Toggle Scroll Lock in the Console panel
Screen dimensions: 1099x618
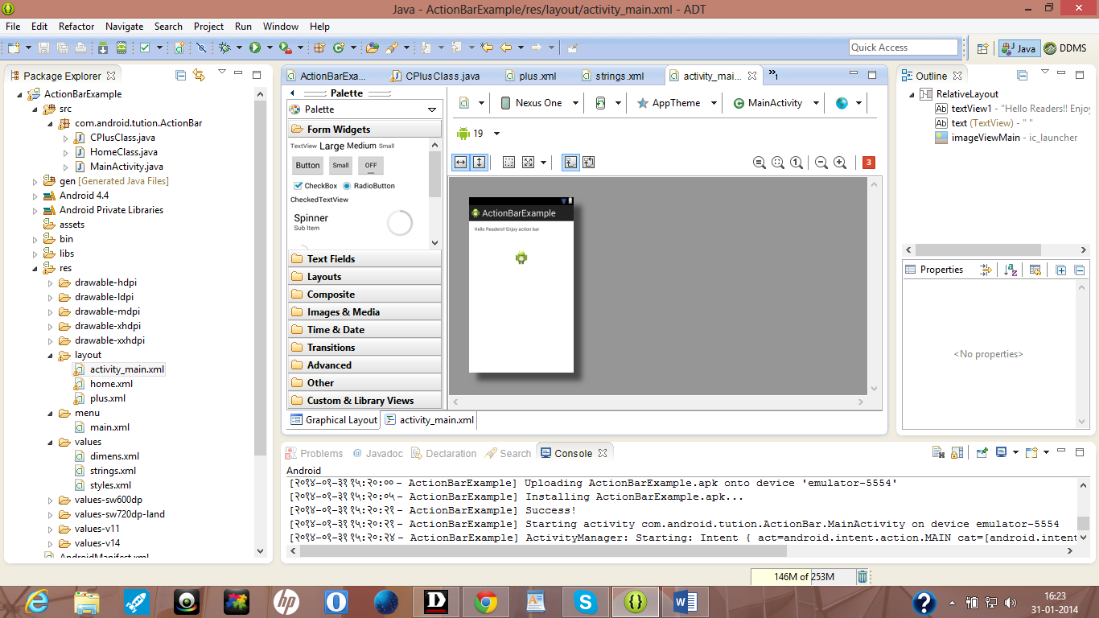957,453
